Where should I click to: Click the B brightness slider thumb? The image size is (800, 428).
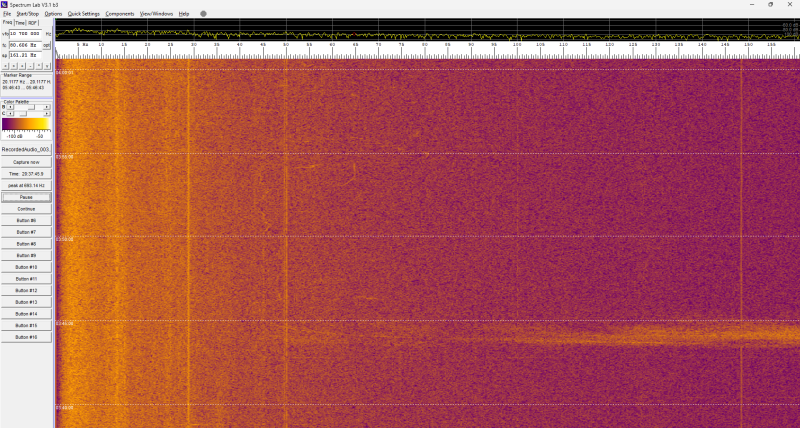(x=31, y=107)
